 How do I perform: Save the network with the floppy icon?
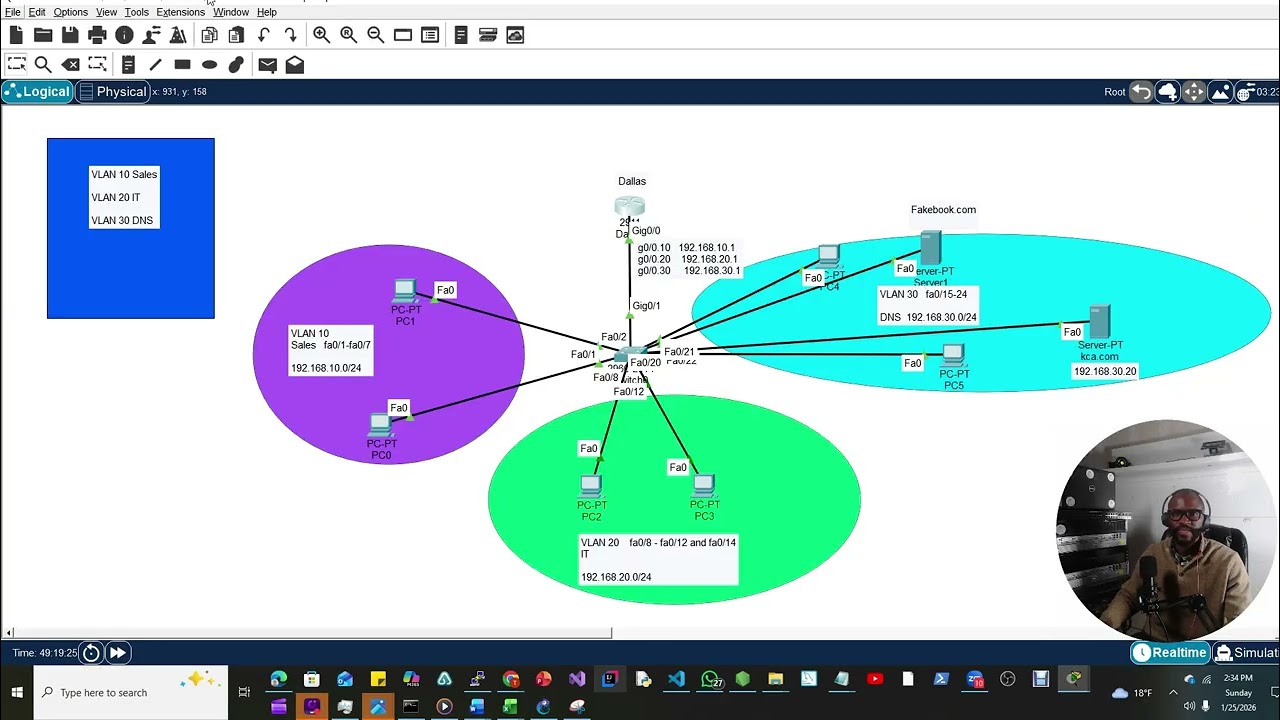(x=70, y=35)
